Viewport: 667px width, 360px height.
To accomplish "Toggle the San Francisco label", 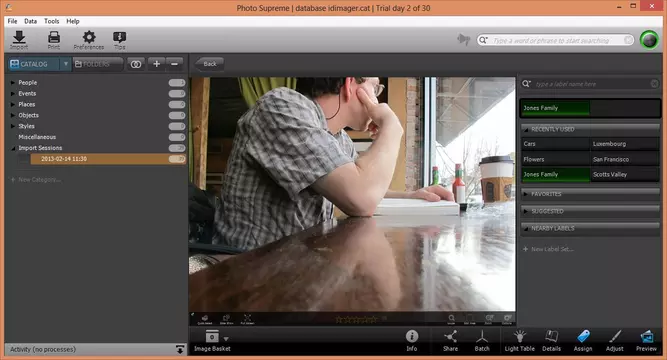I will click(624, 159).
